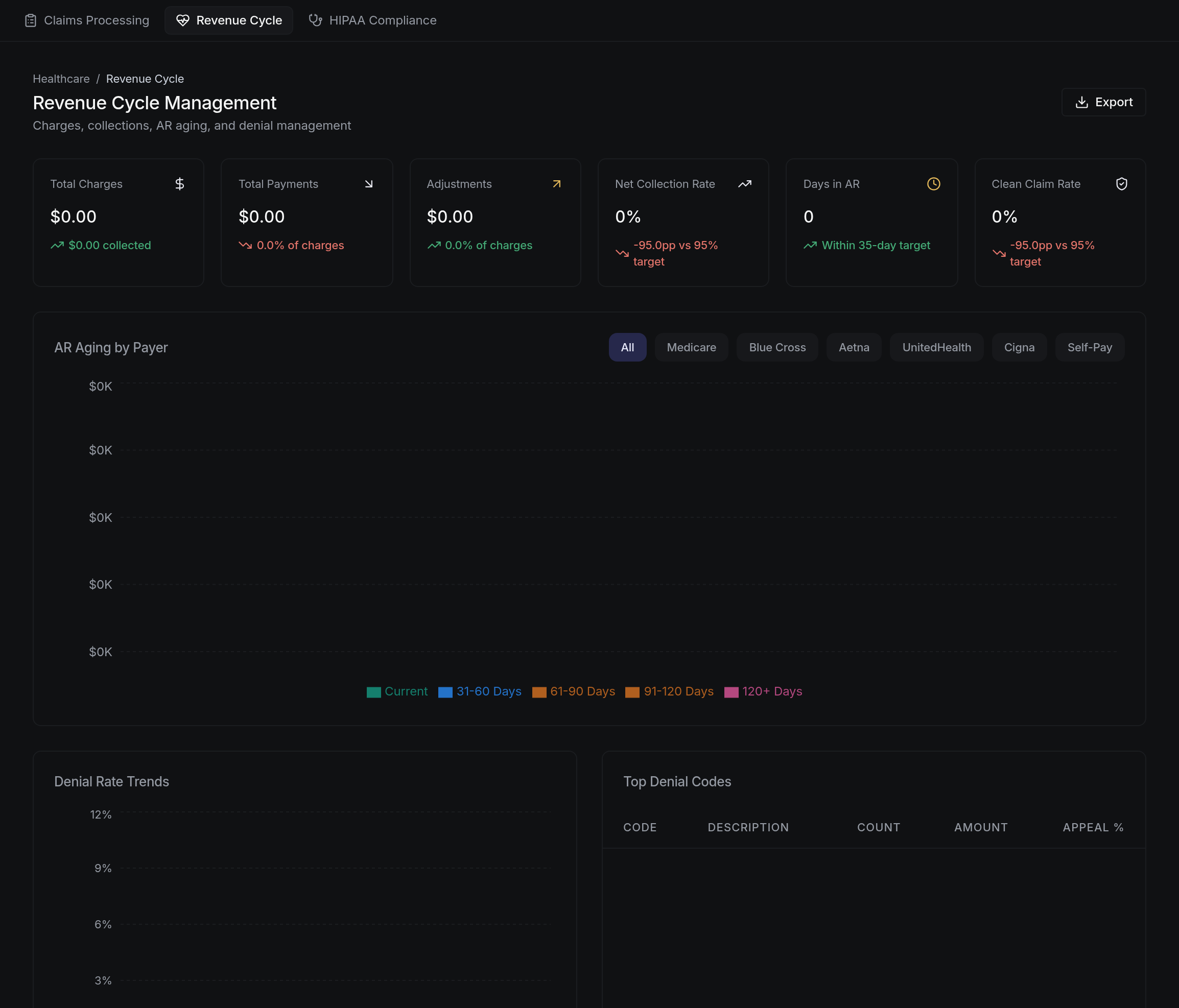The width and height of the screenshot is (1179, 1008).
Task: Toggle the 120+ Days legend swatch
Action: click(731, 692)
